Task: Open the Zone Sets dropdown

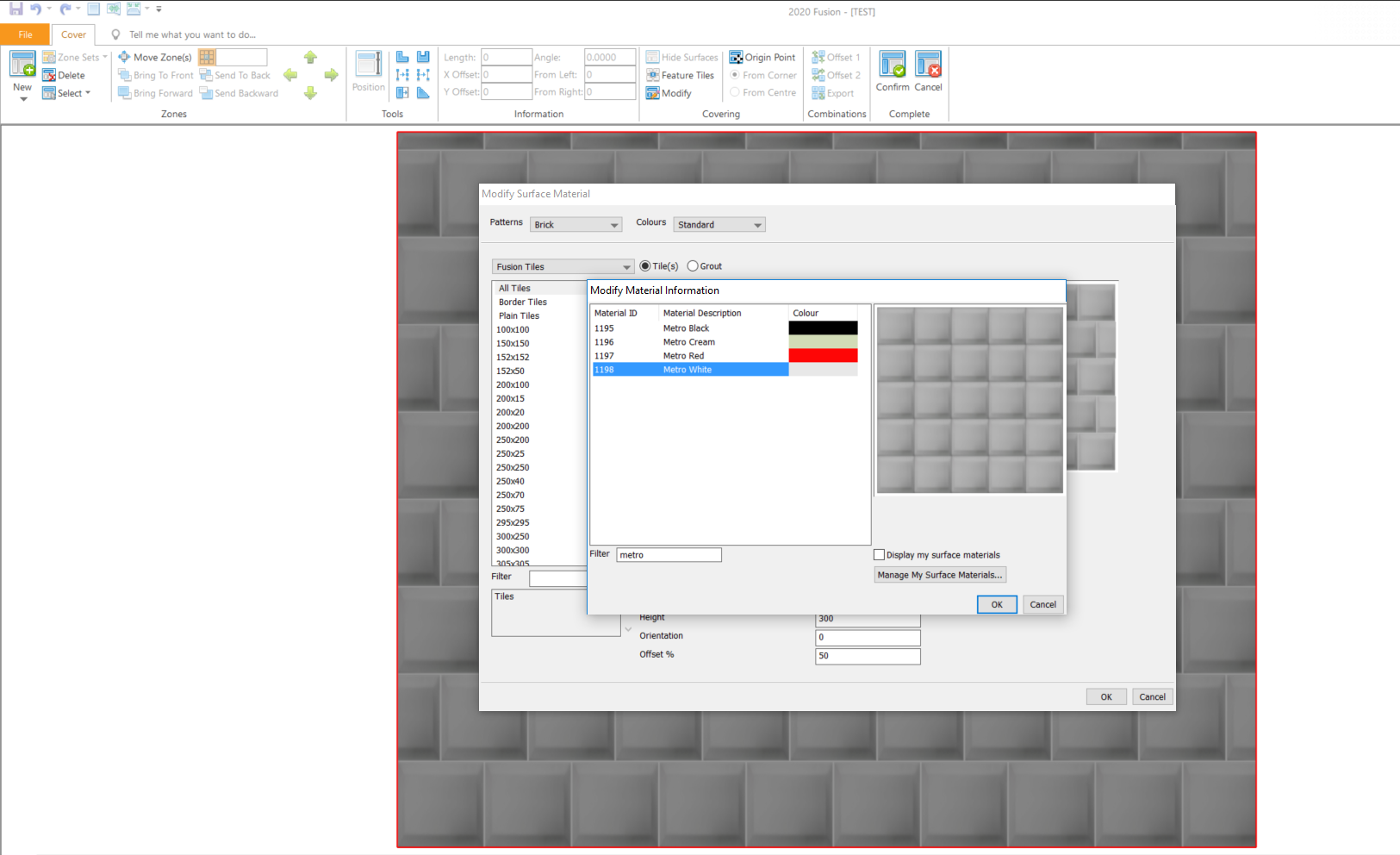Action: coord(105,57)
